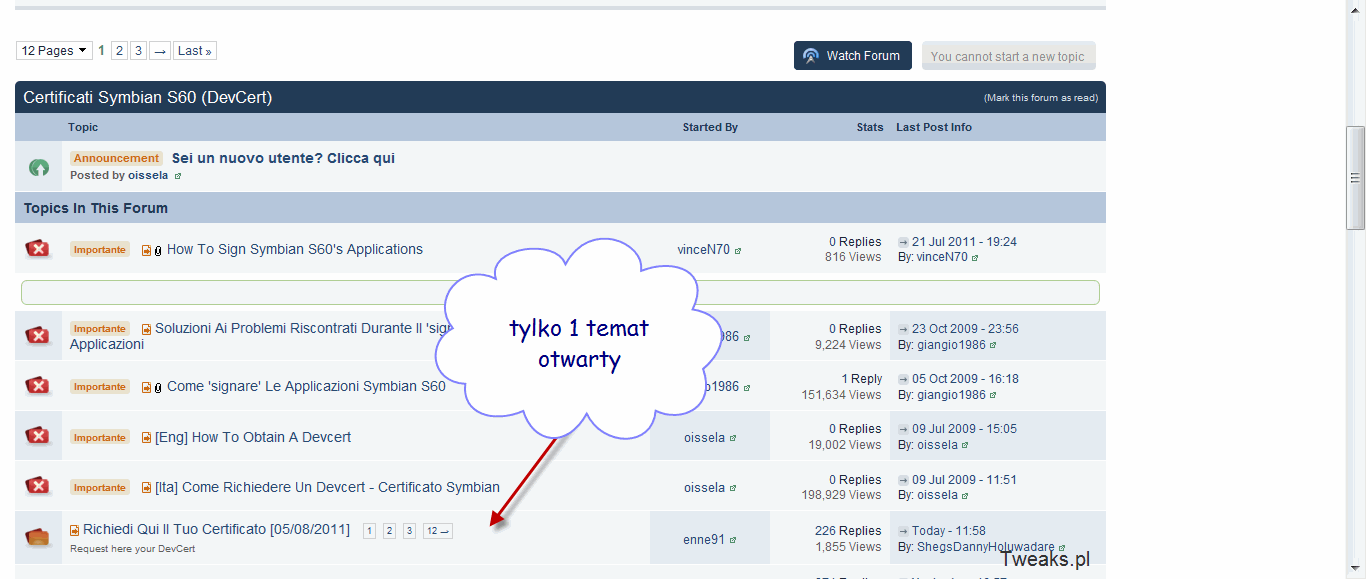Screen dimensions: 1366x579
Task: Click the Watch Forum button
Action: point(853,56)
